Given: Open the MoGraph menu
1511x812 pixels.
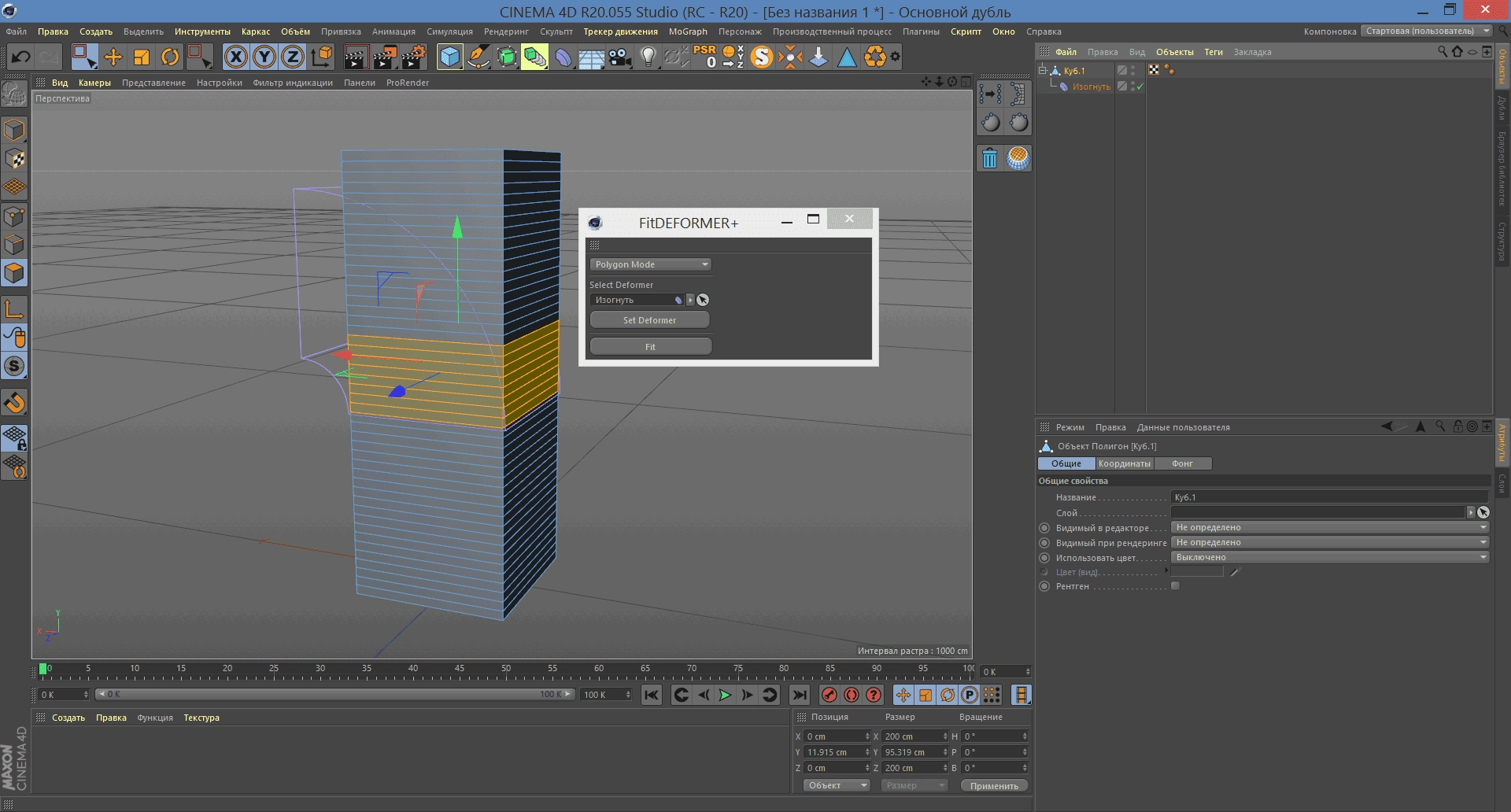Looking at the screenshot, I should (688, 31).
